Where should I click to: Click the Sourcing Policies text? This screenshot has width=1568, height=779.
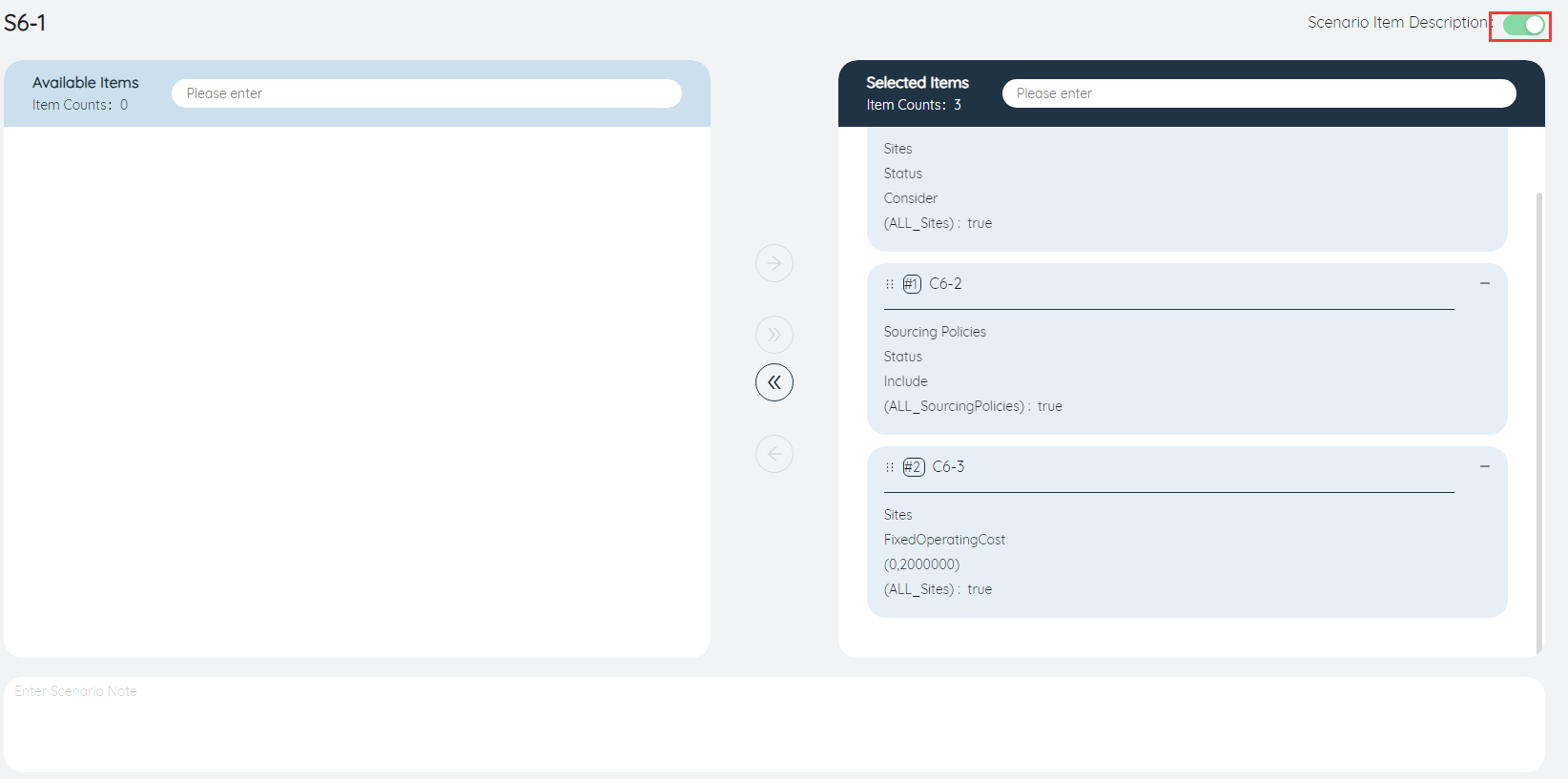point(935,332)
